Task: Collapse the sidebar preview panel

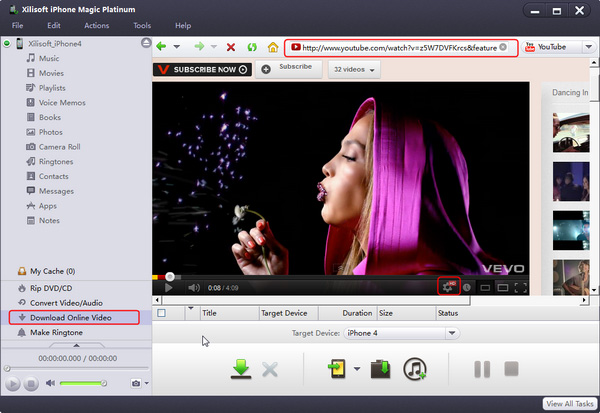Action: tap(77, 345)
